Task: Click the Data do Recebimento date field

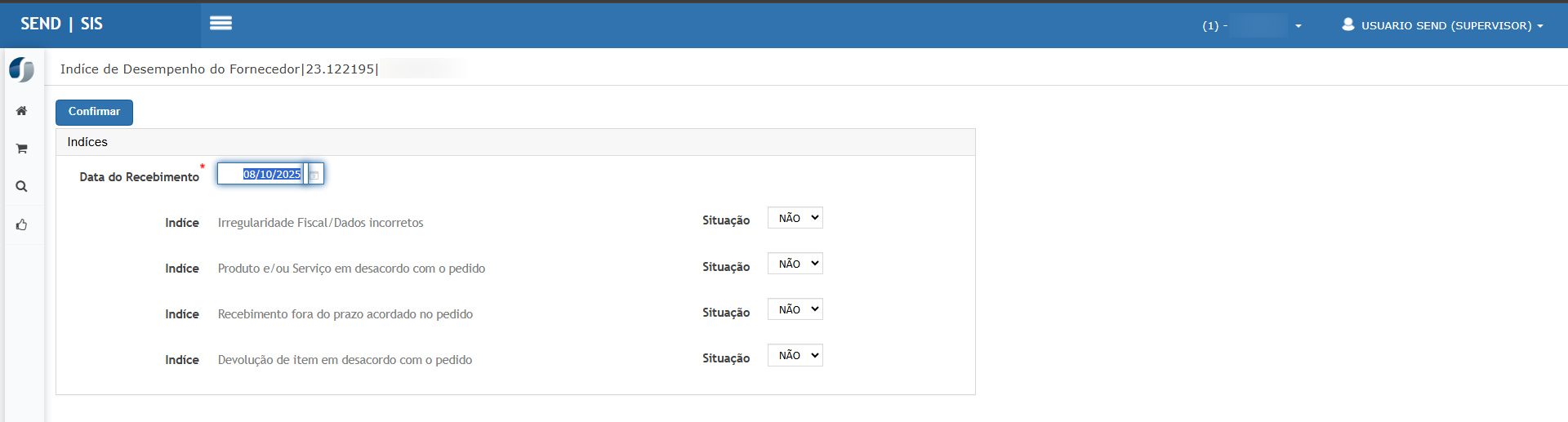Action: point(261,174)
